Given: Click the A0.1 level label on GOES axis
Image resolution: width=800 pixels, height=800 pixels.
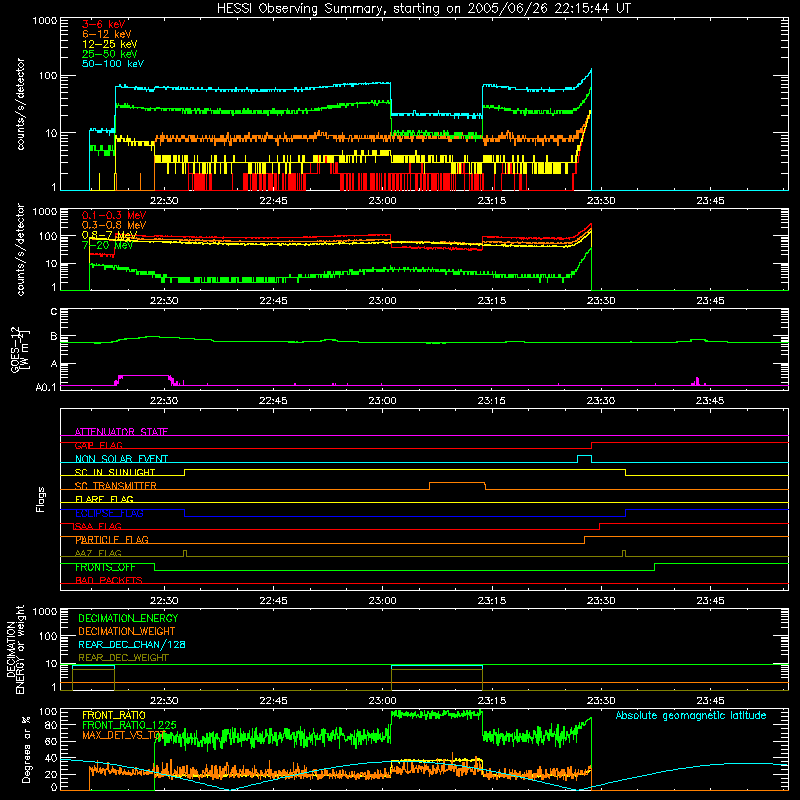Looking at the screenshot, I should click(45, 388).
